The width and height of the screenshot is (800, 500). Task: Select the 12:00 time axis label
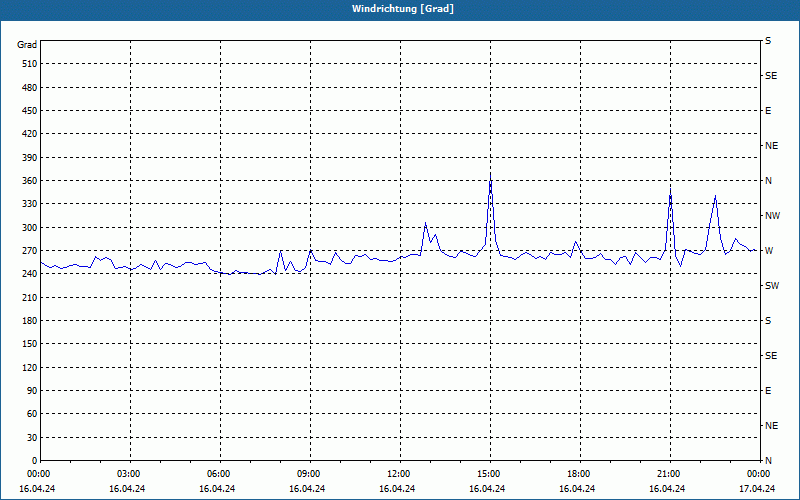[x=398, y=474]
